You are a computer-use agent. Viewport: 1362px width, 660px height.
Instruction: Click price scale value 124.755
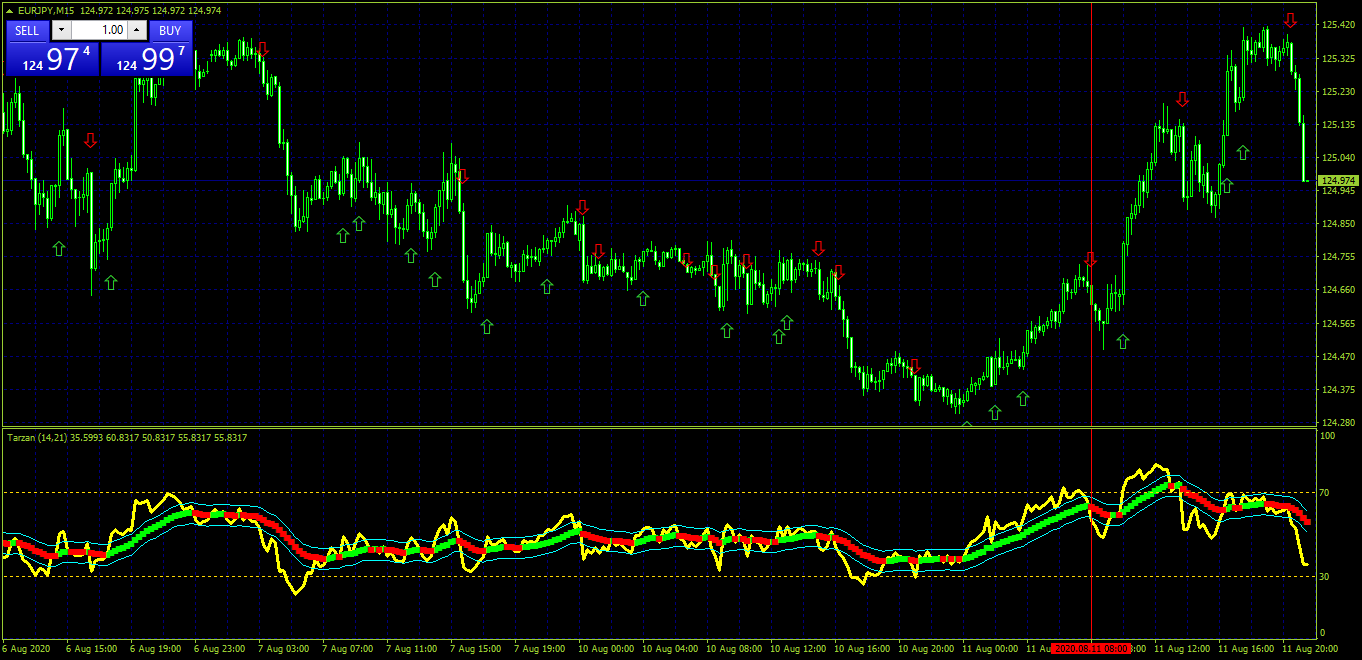[1337, 256]
